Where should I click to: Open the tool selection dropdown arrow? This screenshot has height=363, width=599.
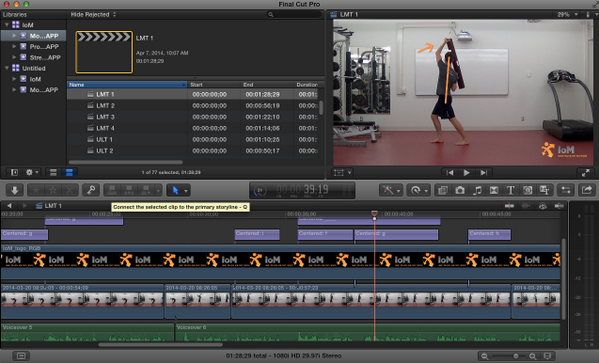pos(186,190)
